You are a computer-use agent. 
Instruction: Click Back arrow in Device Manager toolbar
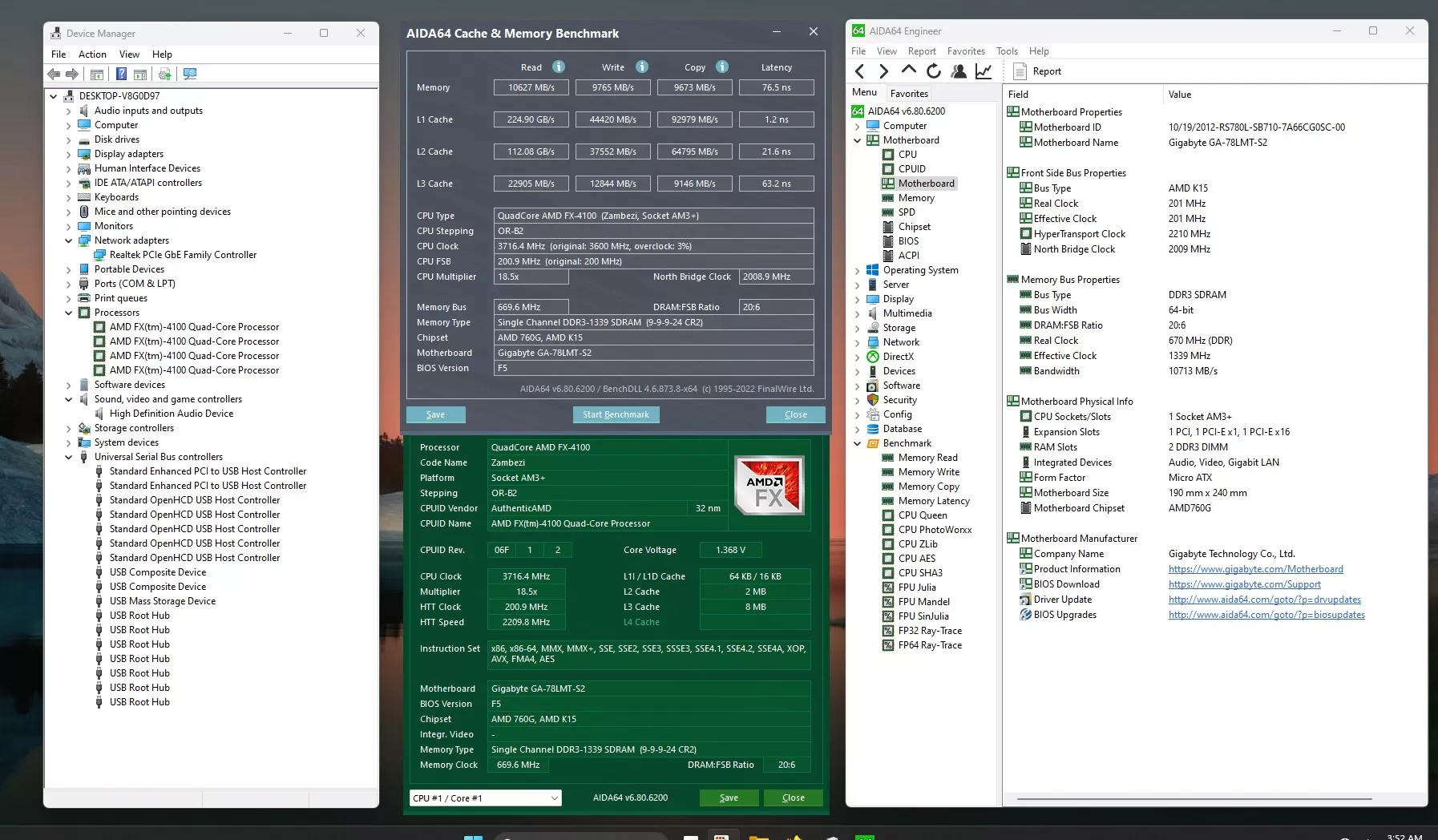pos(54,75)
